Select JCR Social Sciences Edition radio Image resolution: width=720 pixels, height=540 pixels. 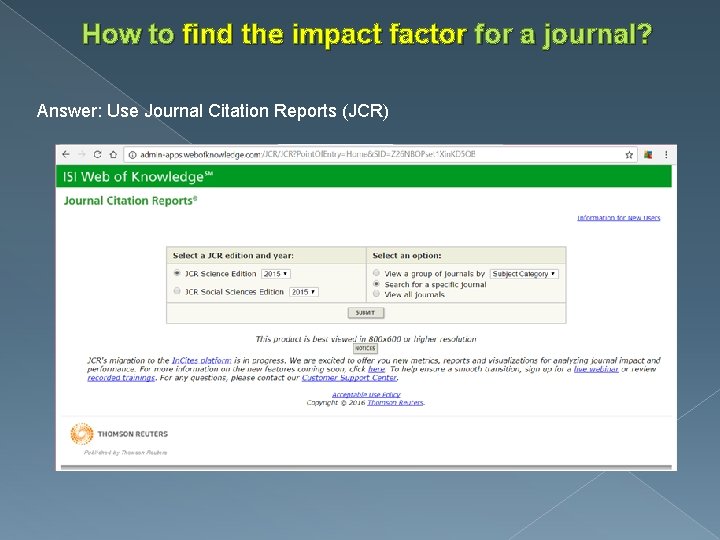point(177,291)
